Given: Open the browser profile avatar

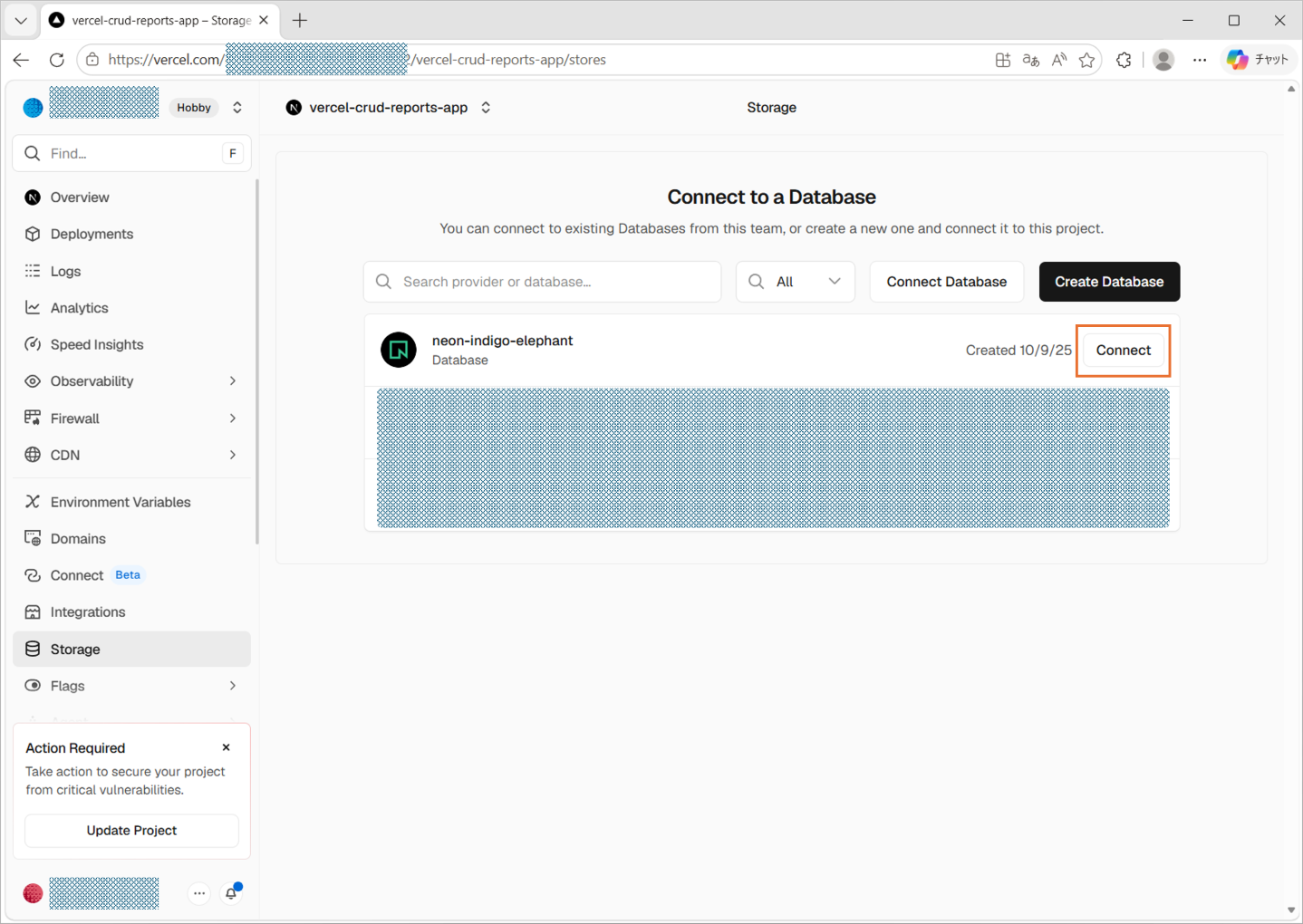Looking at the screenshot, I should (1163, 60).
